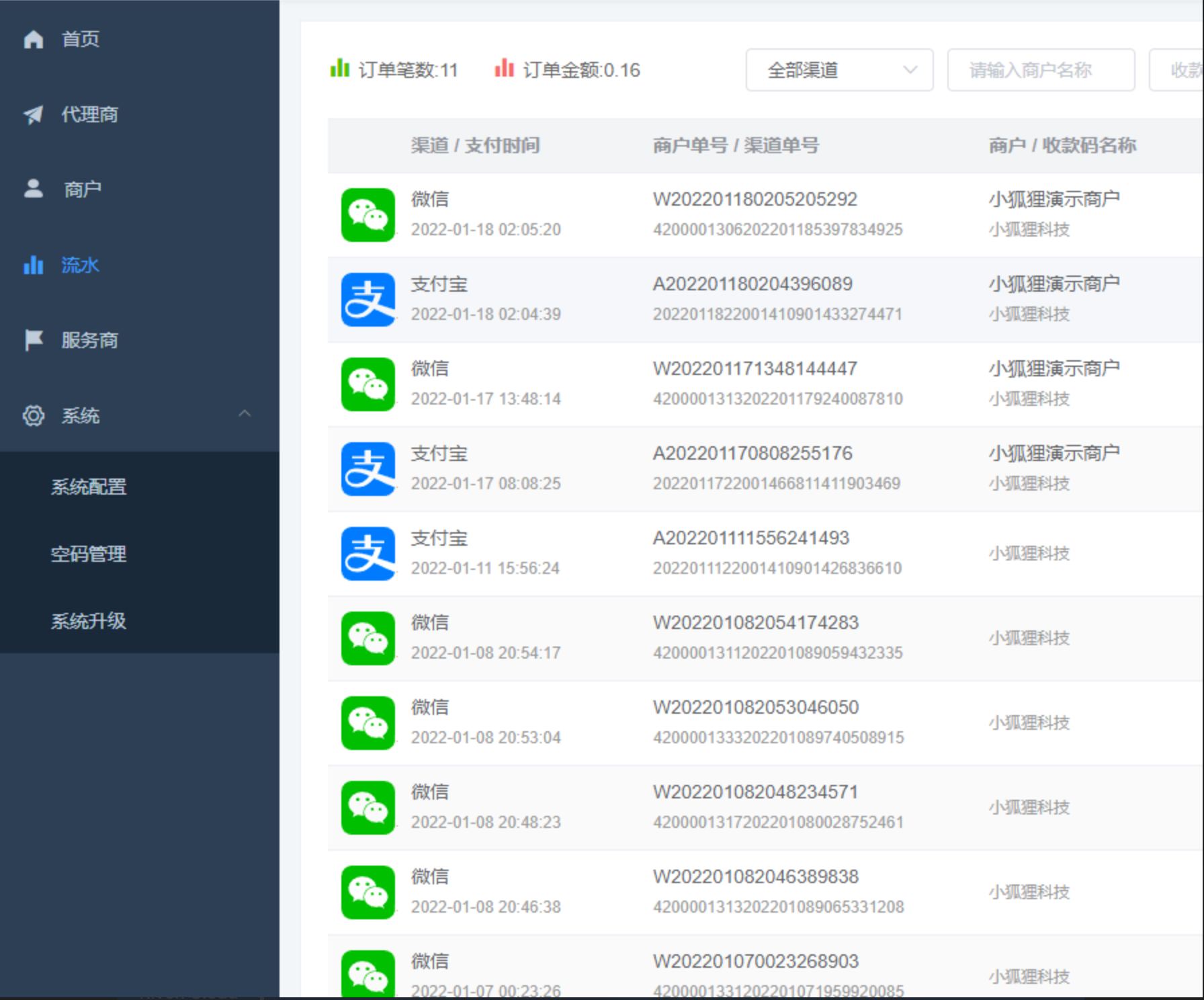The image size is (1204, 1000).
Task: Open the 服务商 menu item
Action: click(139, 340)
